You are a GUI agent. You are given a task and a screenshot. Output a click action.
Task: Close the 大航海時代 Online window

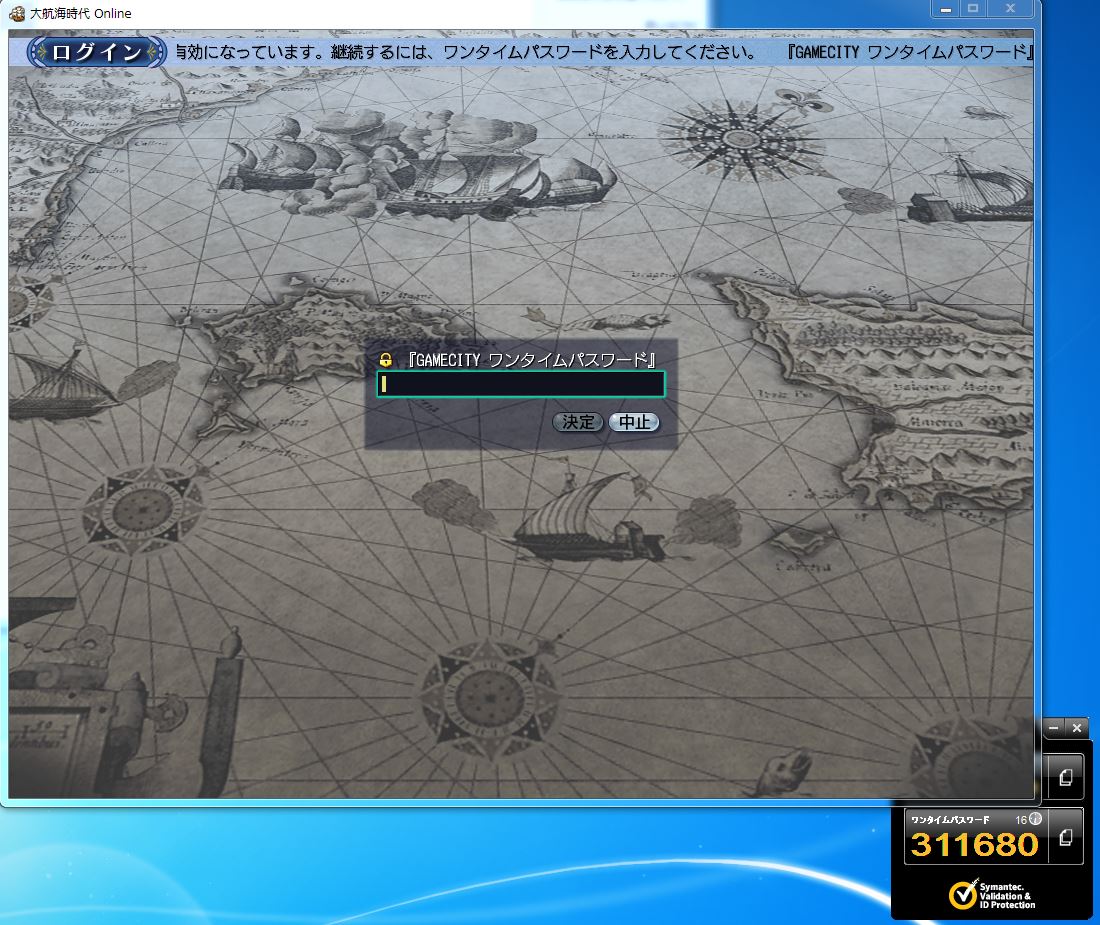coord(1010,9)
